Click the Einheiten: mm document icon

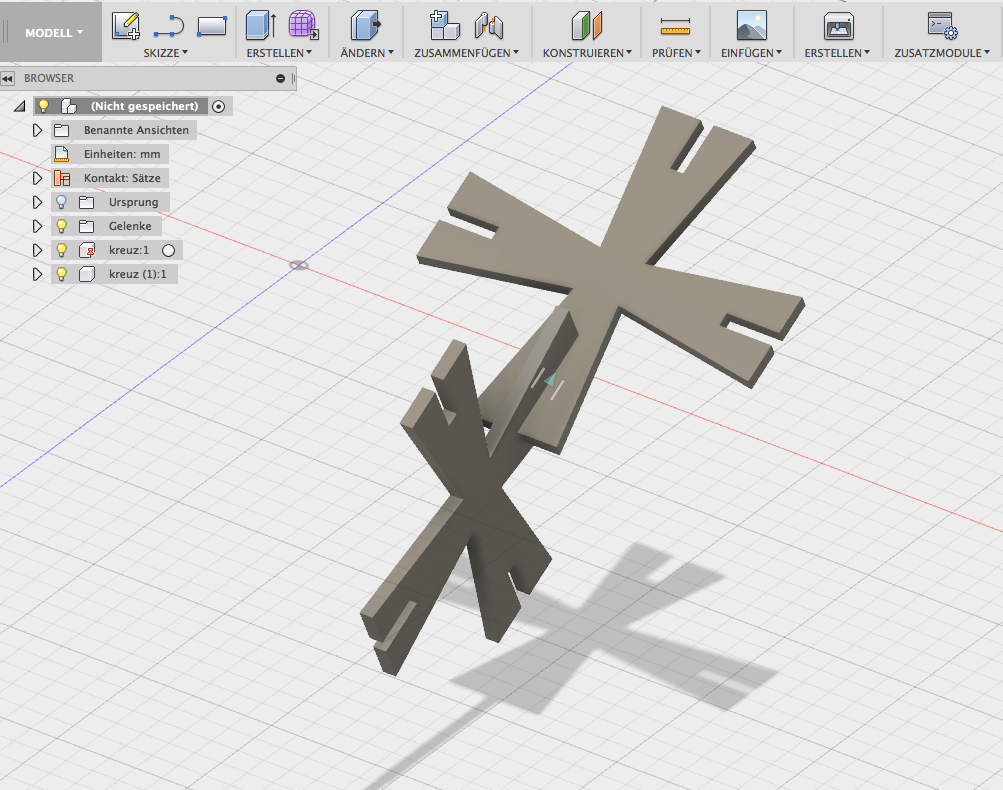(61, 154)
